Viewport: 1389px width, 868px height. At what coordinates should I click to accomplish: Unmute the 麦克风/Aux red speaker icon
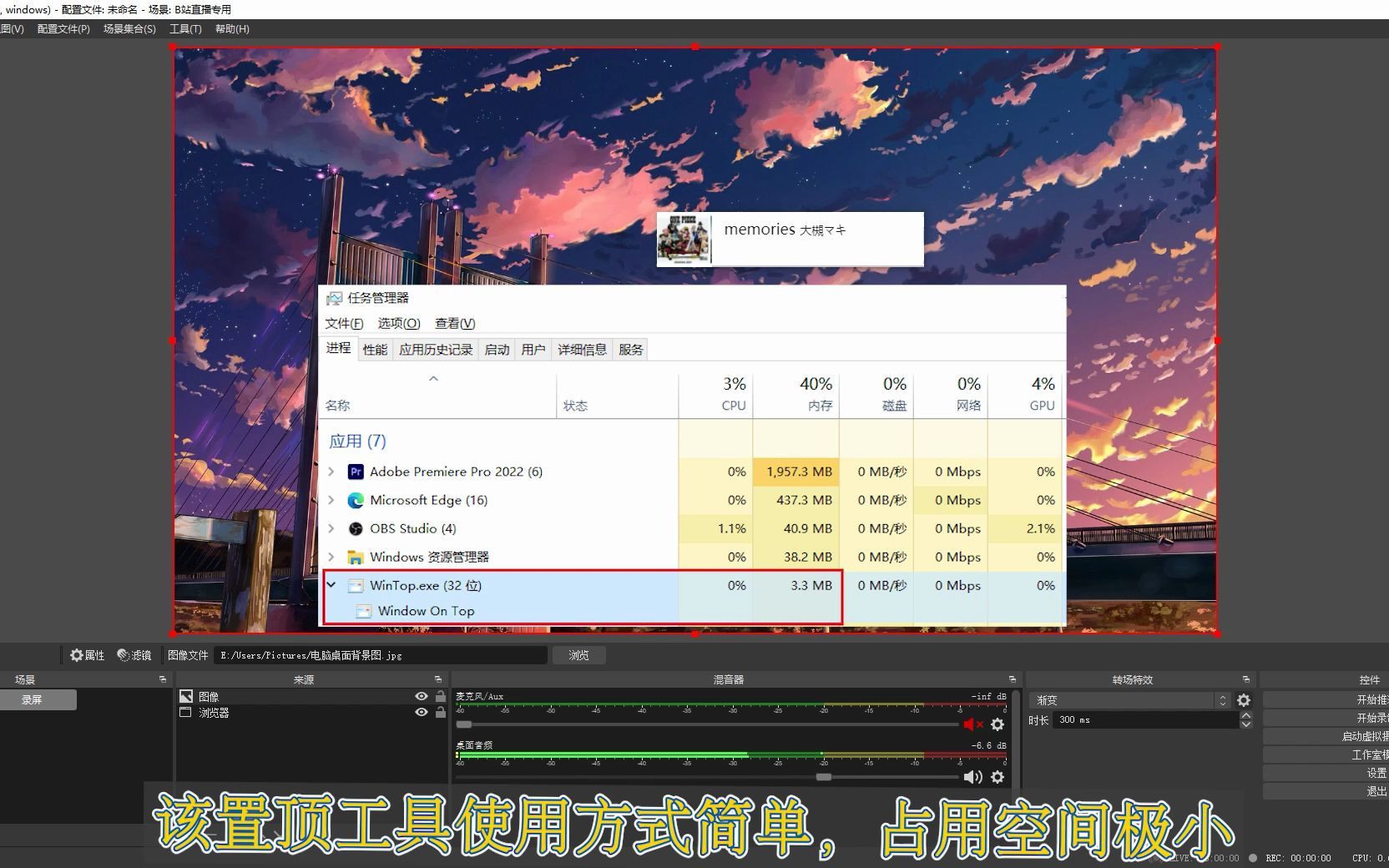coord(972,724)
